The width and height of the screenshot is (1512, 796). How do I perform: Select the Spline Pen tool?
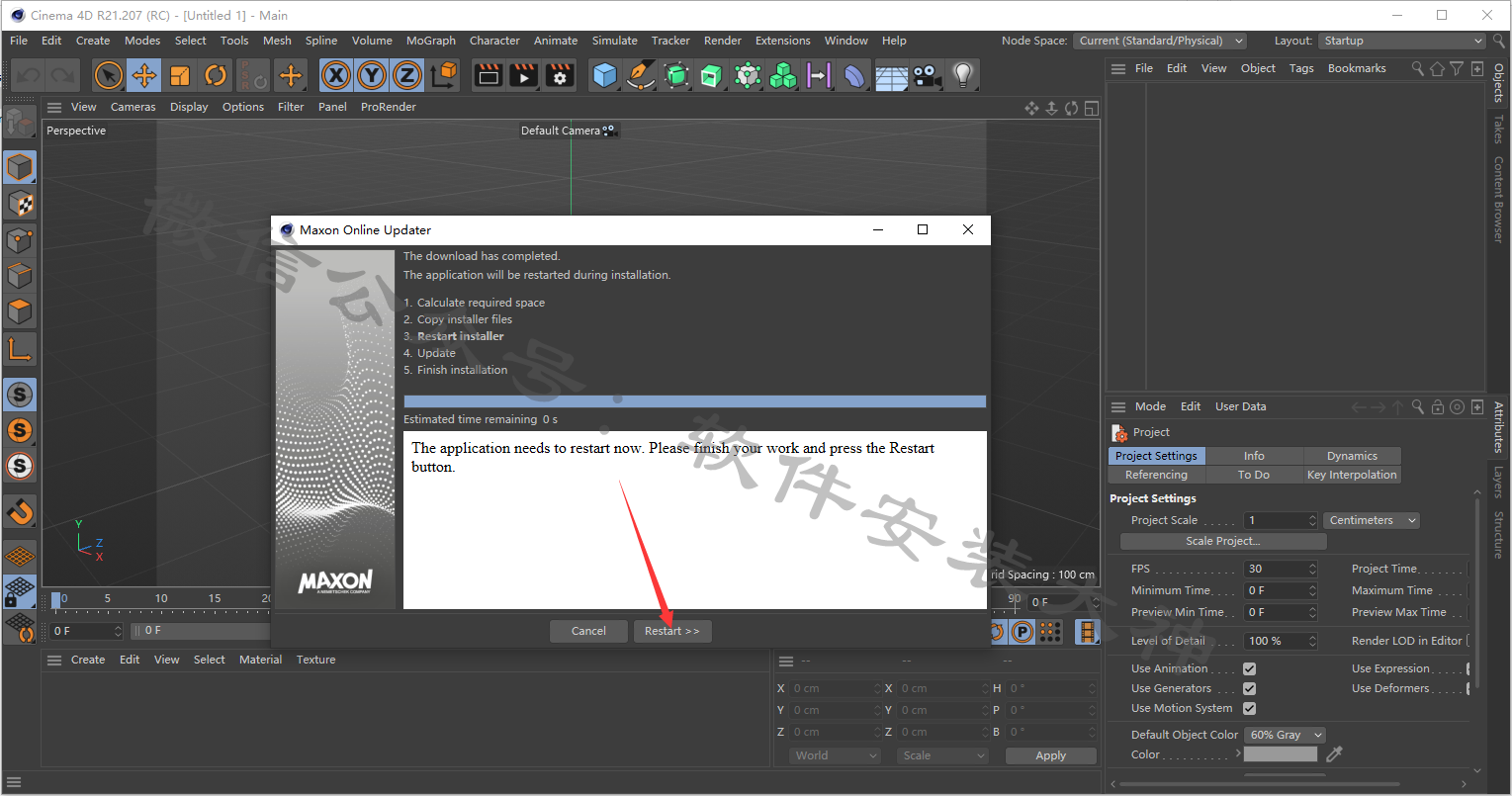point(641,75)
